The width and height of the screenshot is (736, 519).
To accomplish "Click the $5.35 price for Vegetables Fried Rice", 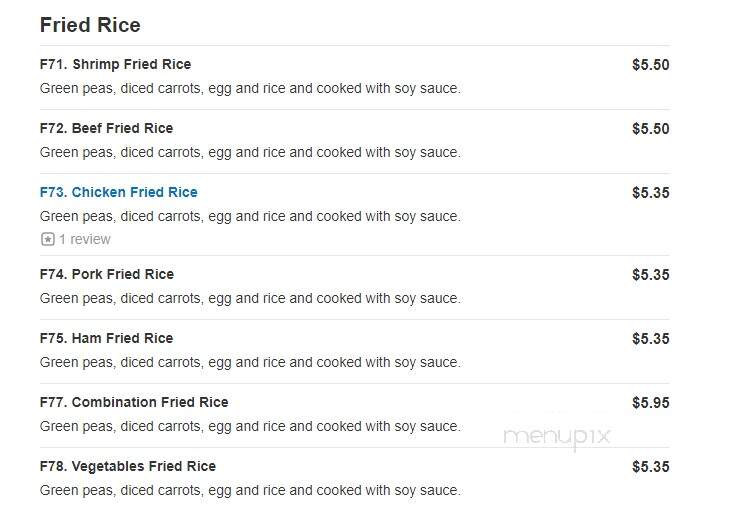I will pyautogui.click(x=651, y=466).
